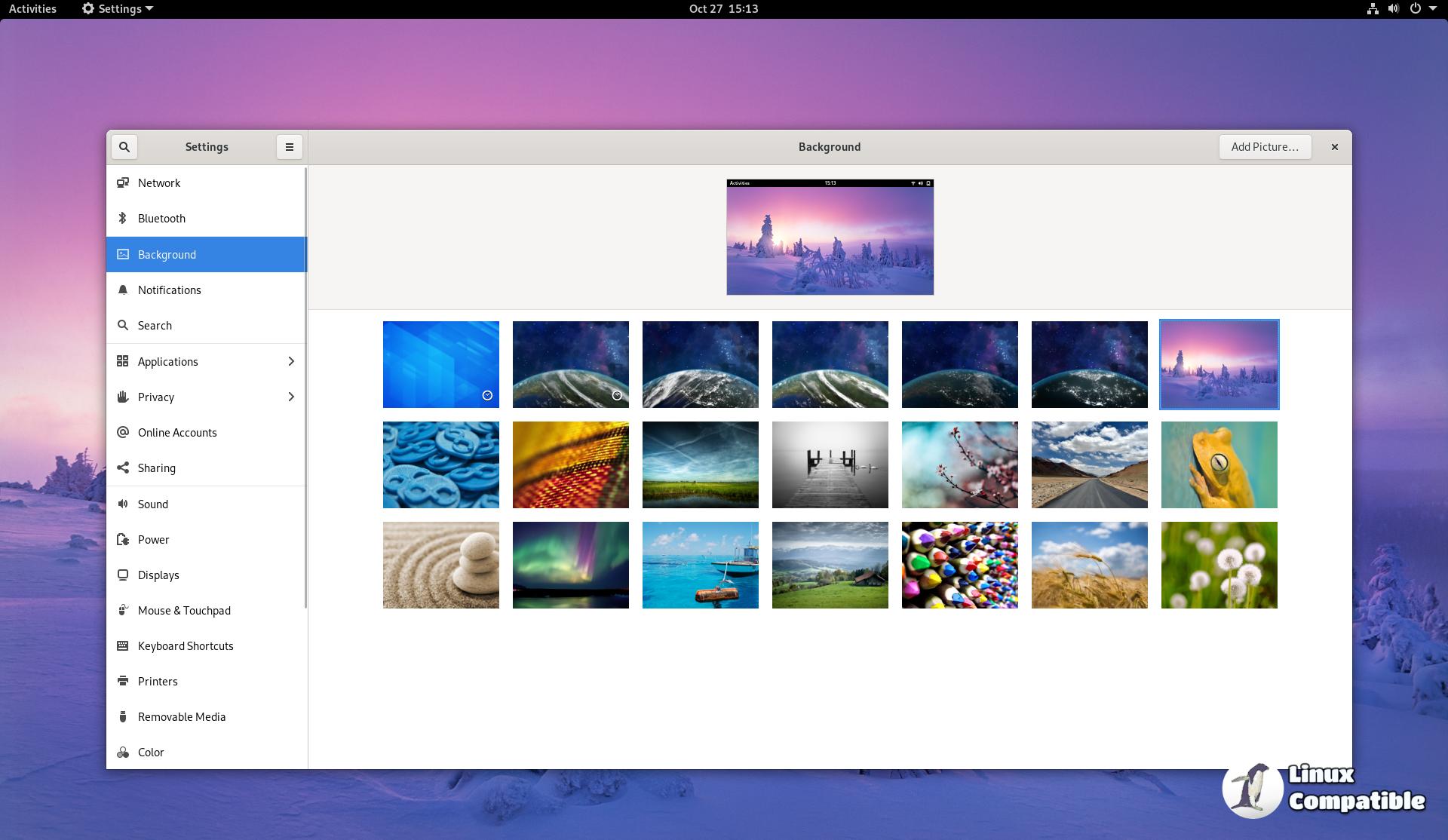Click the Online Accounts @ icon
Screen dimensions: 1448x840
[x=123, y=432]
